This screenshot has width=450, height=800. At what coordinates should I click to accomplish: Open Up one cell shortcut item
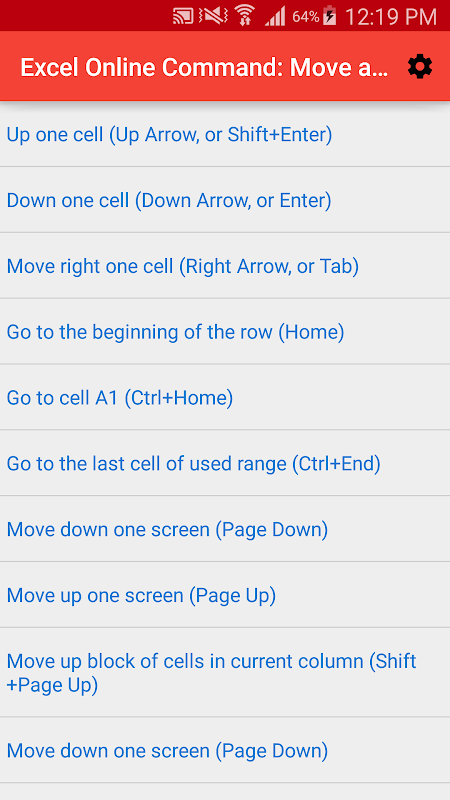pyautogui.click(x=225, y=134)
